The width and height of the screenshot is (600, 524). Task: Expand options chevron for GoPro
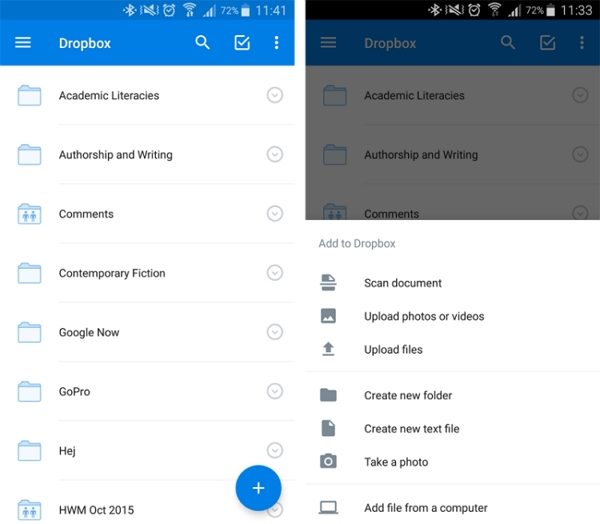(275, 391)
